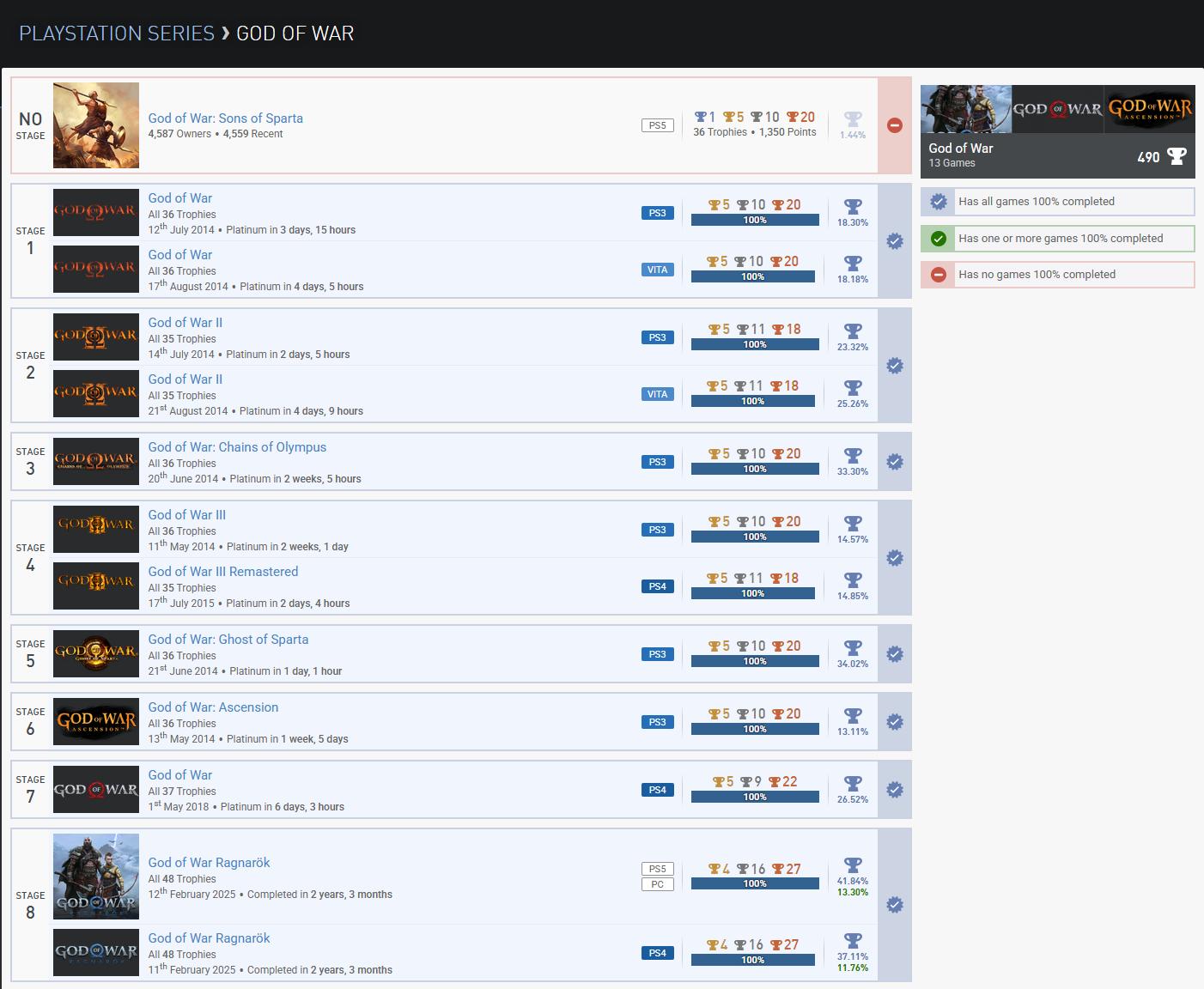This screenshot has height=989, width=1204.
Task: Click the 26.52% platinum trophy icon
Action: coord(853,784)
